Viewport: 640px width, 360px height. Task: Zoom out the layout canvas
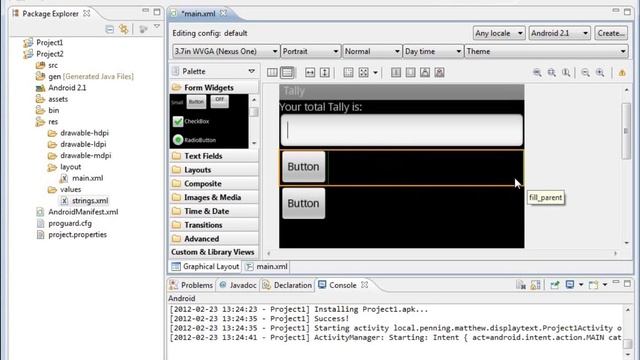click(585, 73)
